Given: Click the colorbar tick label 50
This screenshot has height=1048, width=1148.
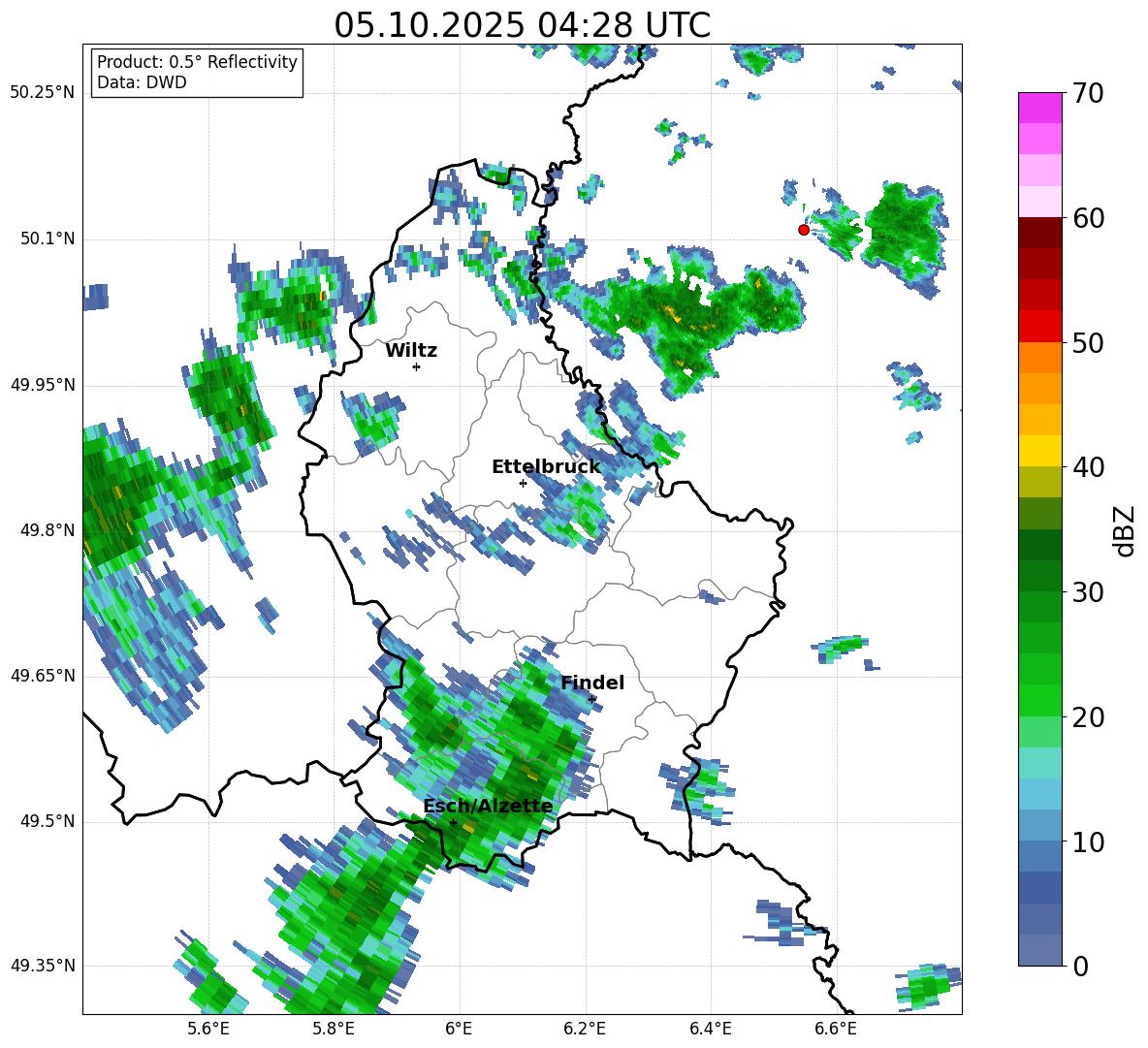Looking at the screenshot, I should point(1088,342).
